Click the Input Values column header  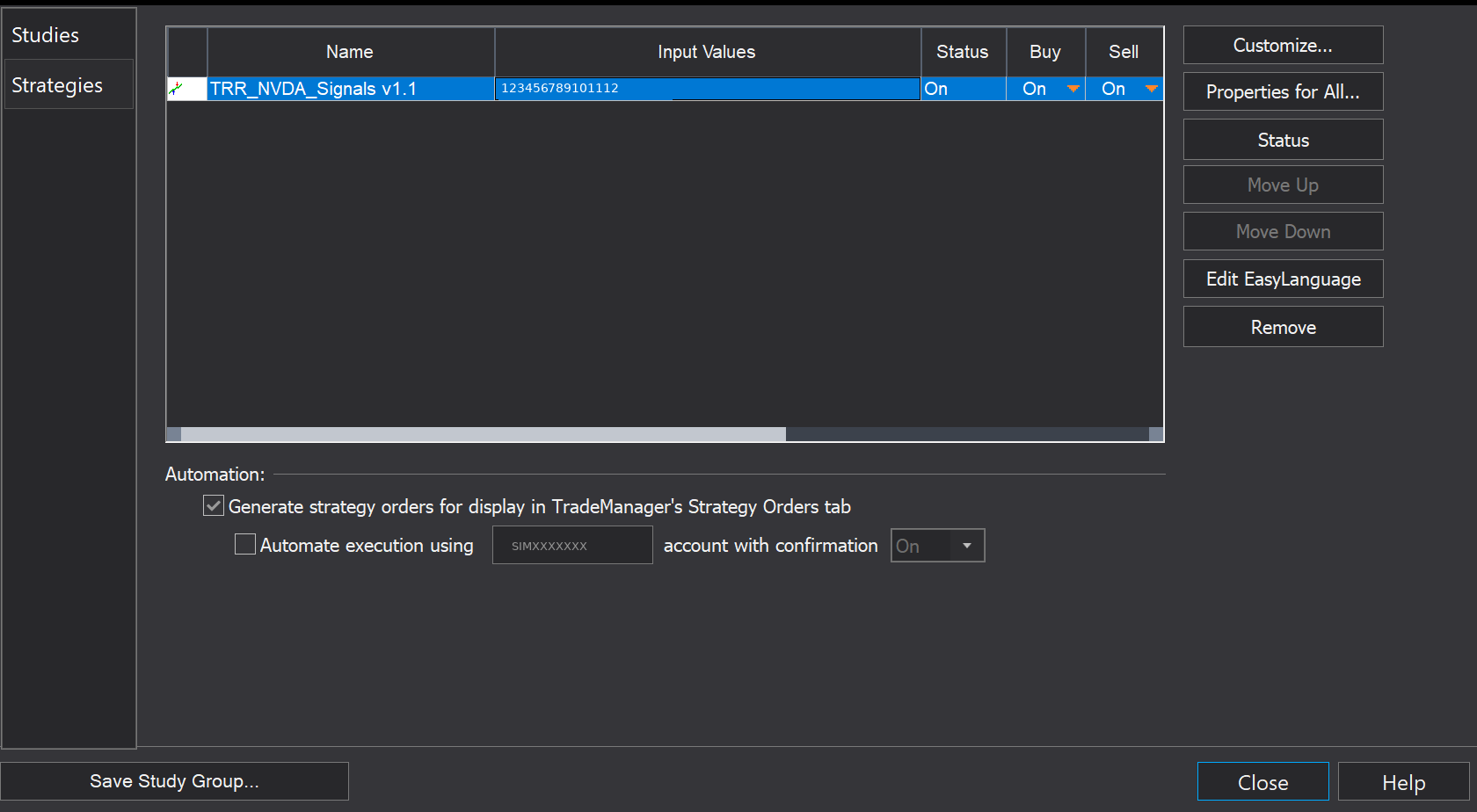tap(708, 52)
